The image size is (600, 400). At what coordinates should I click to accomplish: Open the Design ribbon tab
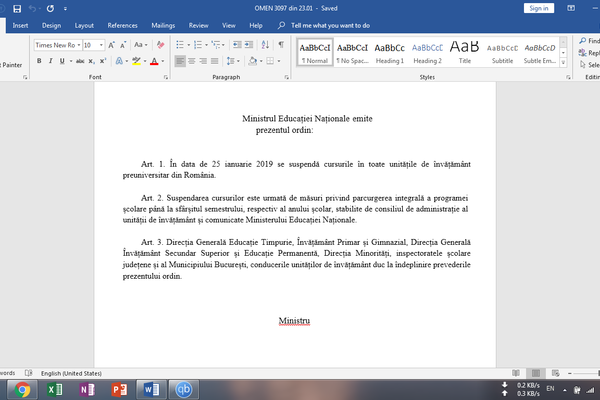pos(51,26)
